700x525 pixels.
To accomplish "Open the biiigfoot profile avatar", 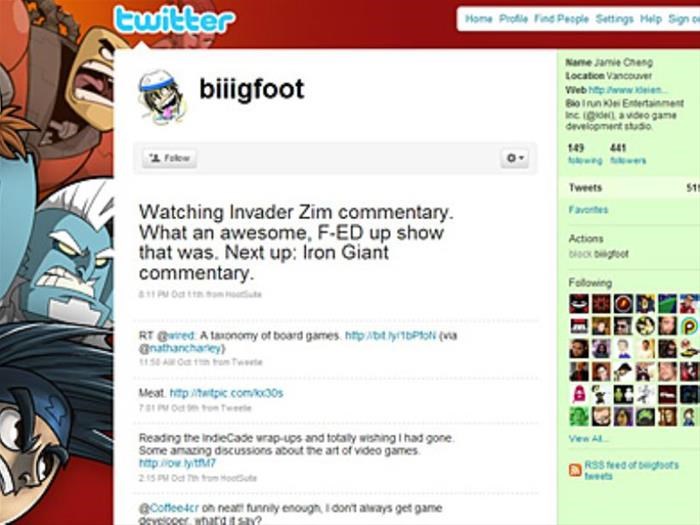I will pyautogui.click(x=161, y=97).
